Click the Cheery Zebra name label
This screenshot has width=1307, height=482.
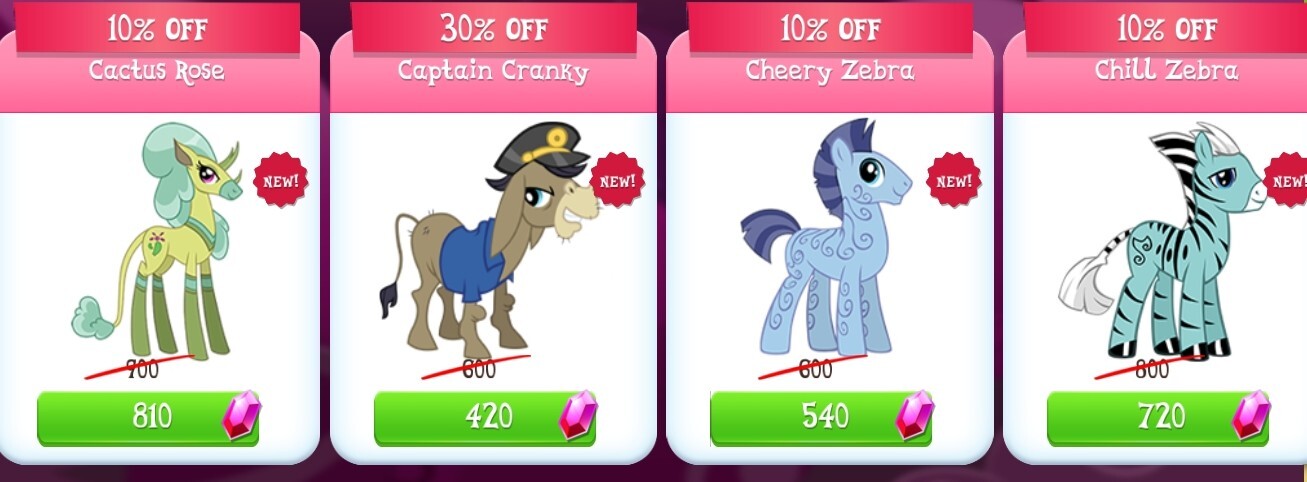click(x=829, y=70)
